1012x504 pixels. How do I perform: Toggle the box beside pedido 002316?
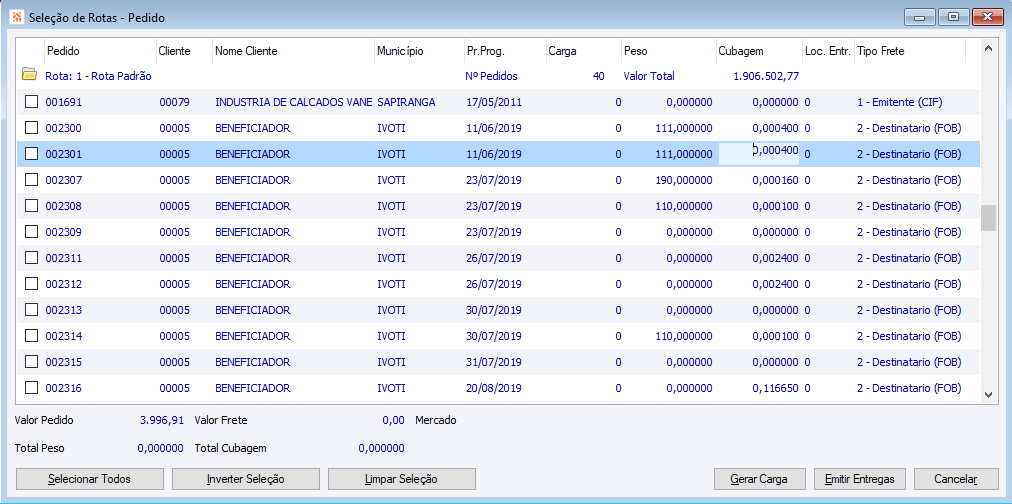pos(31,388)
